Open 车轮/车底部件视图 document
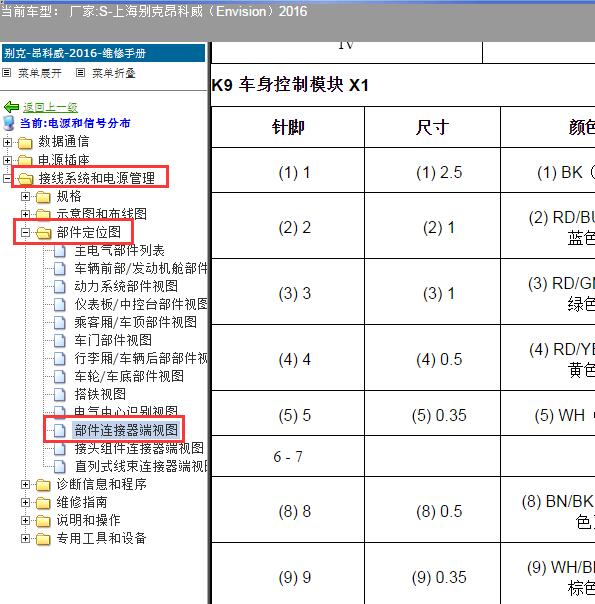The height and width of the screenshot is (604, 595). [129, 376]
